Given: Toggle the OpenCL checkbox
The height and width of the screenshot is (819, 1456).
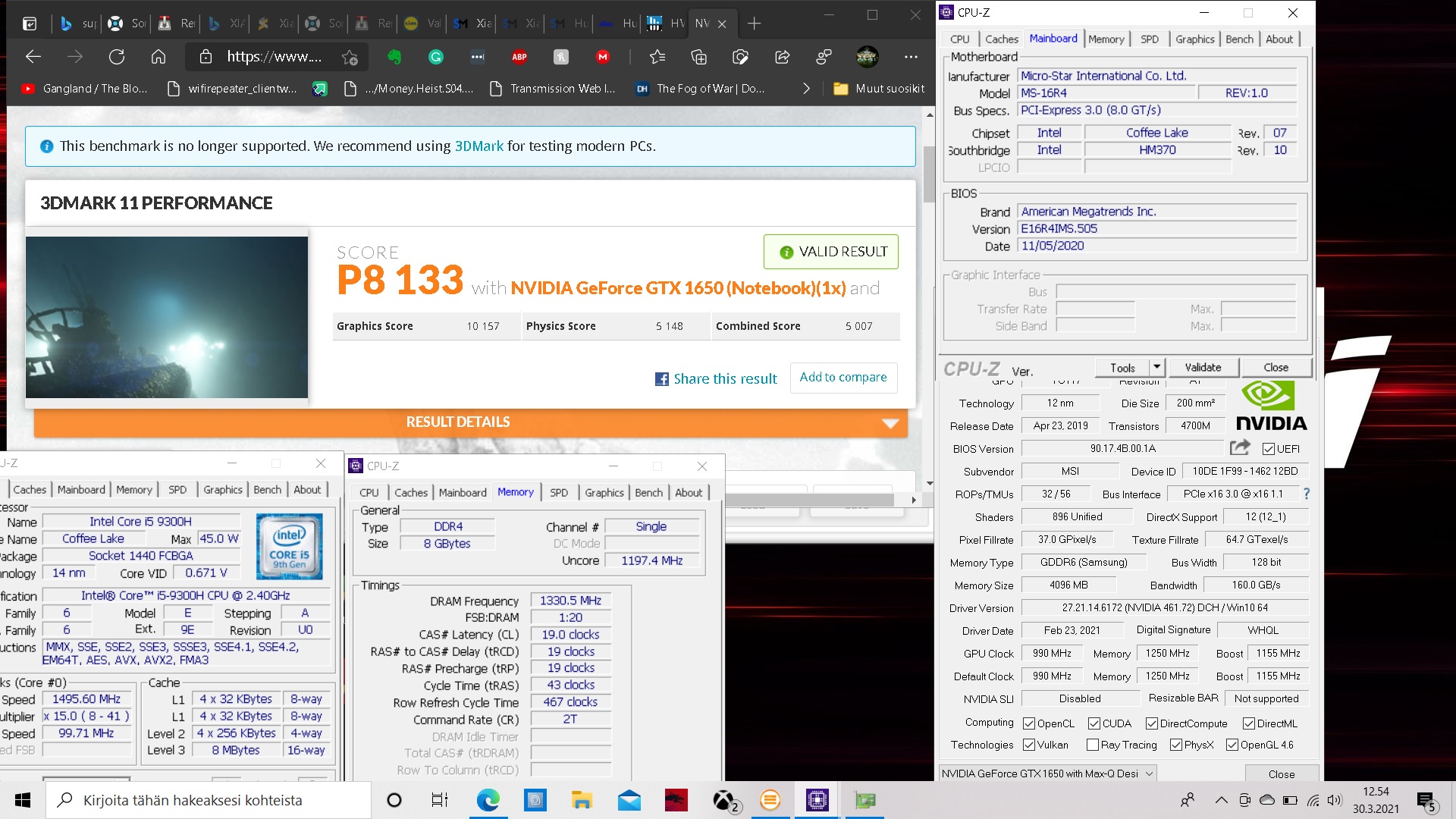Looking at the screenshot, I should [1029, 723].
